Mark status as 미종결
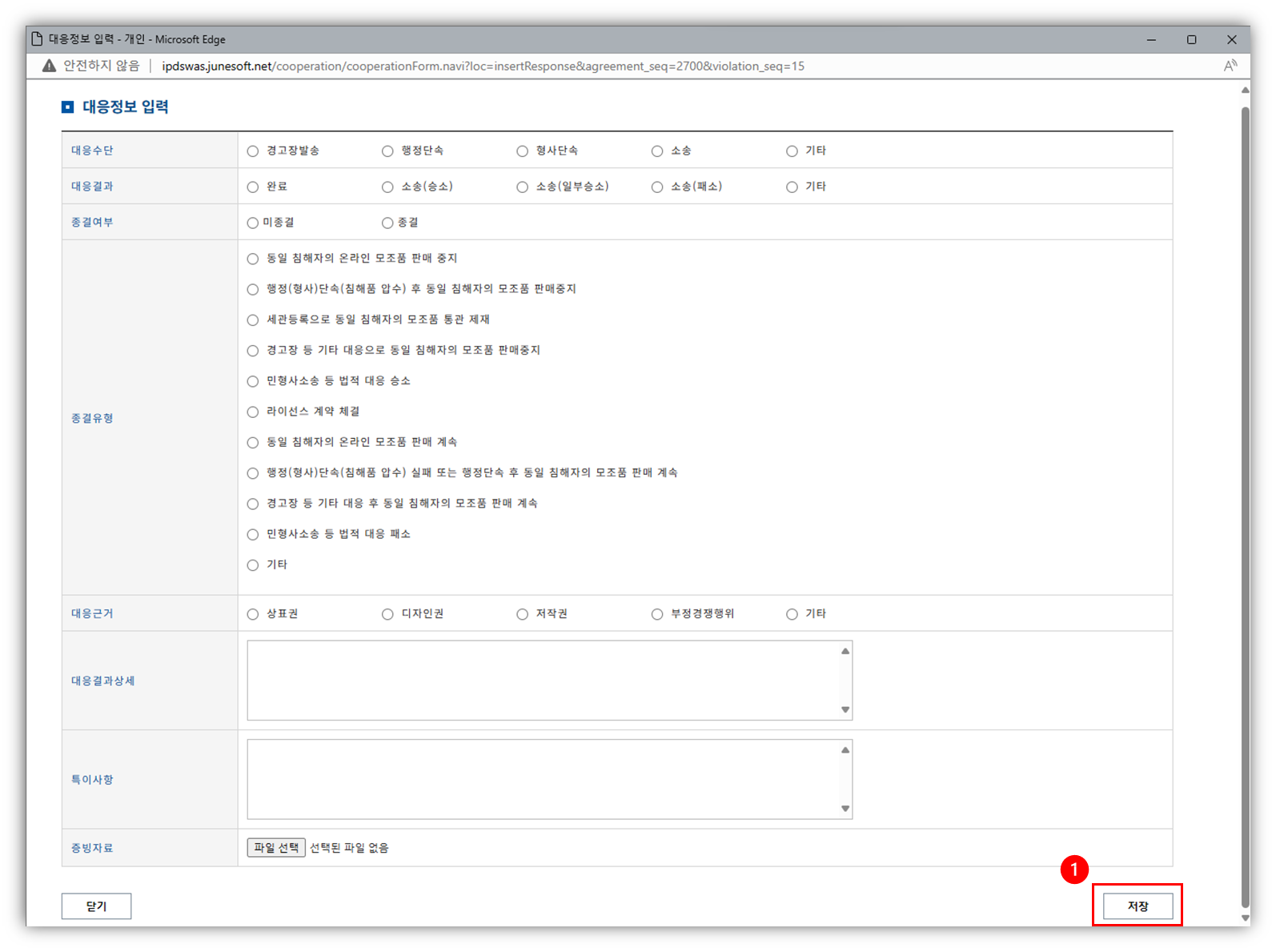The height and width of the screenshot is (952, 1276). click(253, 223)
